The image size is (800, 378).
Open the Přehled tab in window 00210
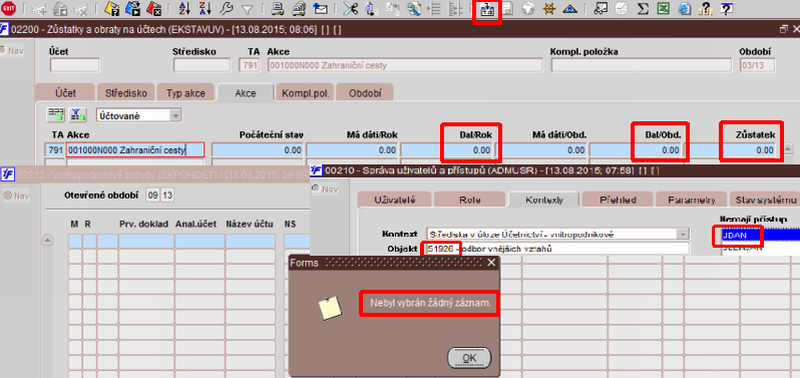point(618,199)
